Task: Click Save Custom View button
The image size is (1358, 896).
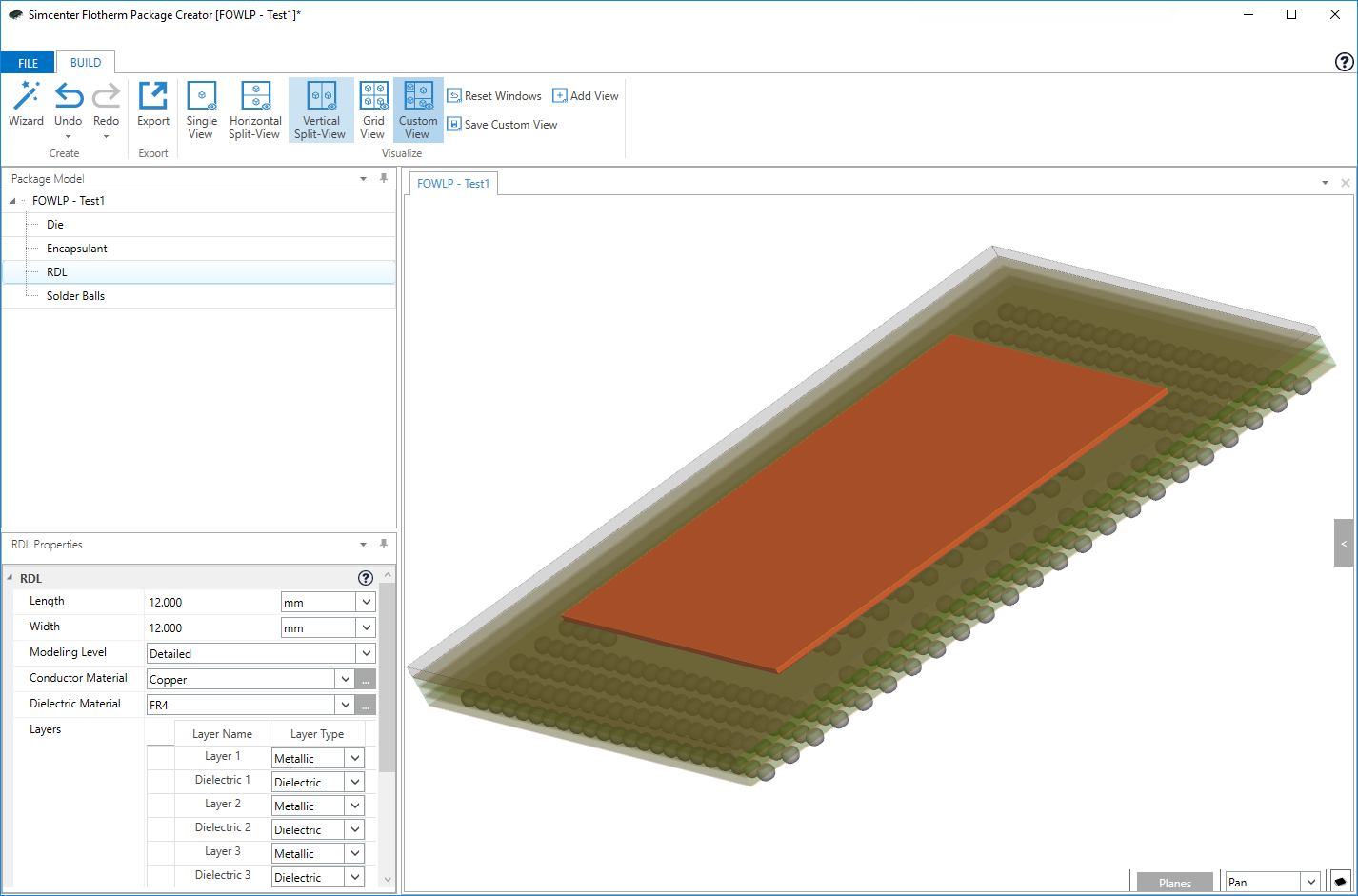Action: pos(502,125)
